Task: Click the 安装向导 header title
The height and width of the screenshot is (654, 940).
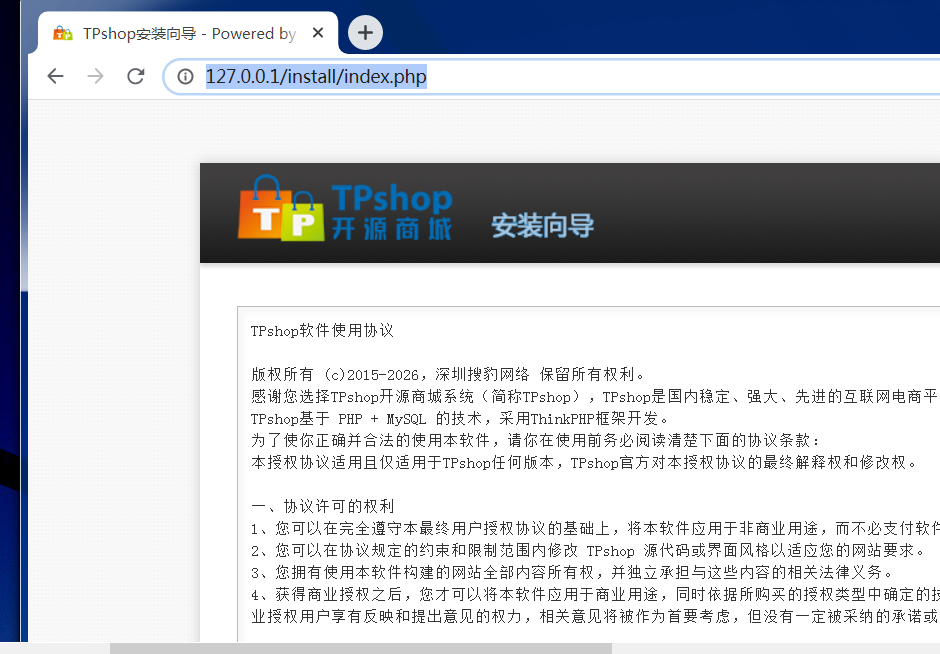Action: pyautogui.click(x=543, y=226)
